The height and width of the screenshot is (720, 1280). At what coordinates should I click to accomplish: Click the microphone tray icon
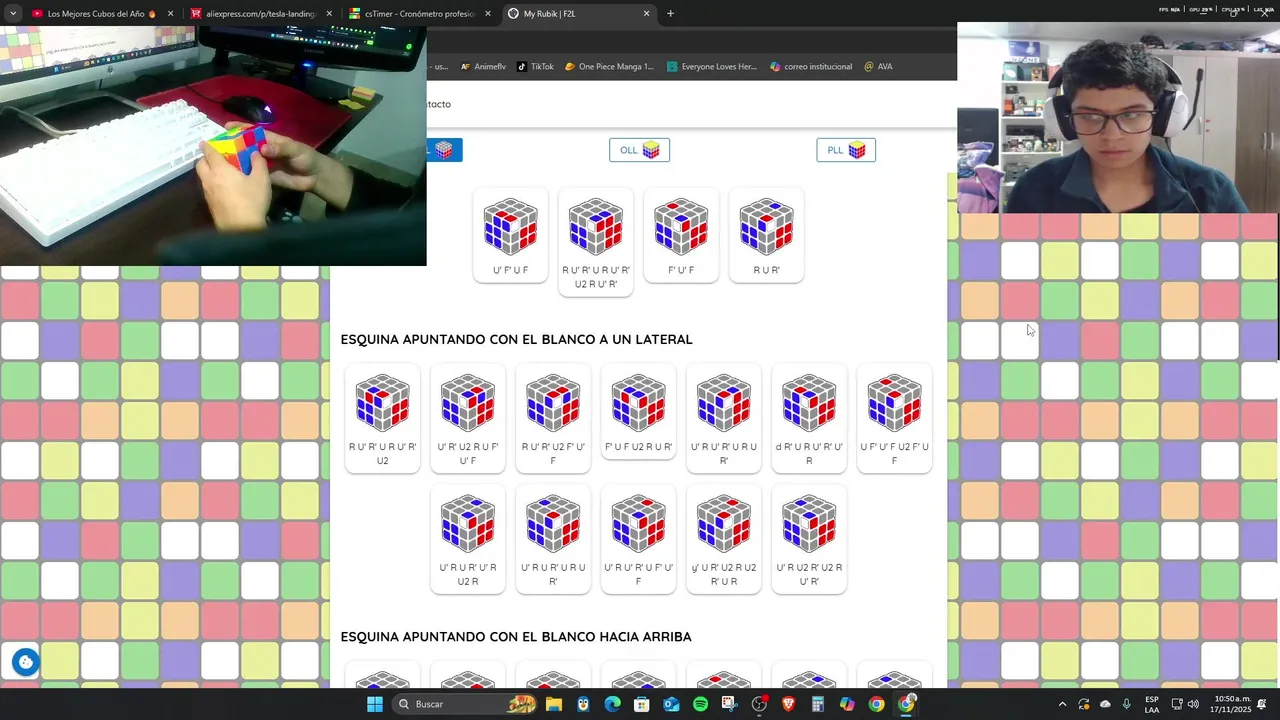[x=1127, y=704]
